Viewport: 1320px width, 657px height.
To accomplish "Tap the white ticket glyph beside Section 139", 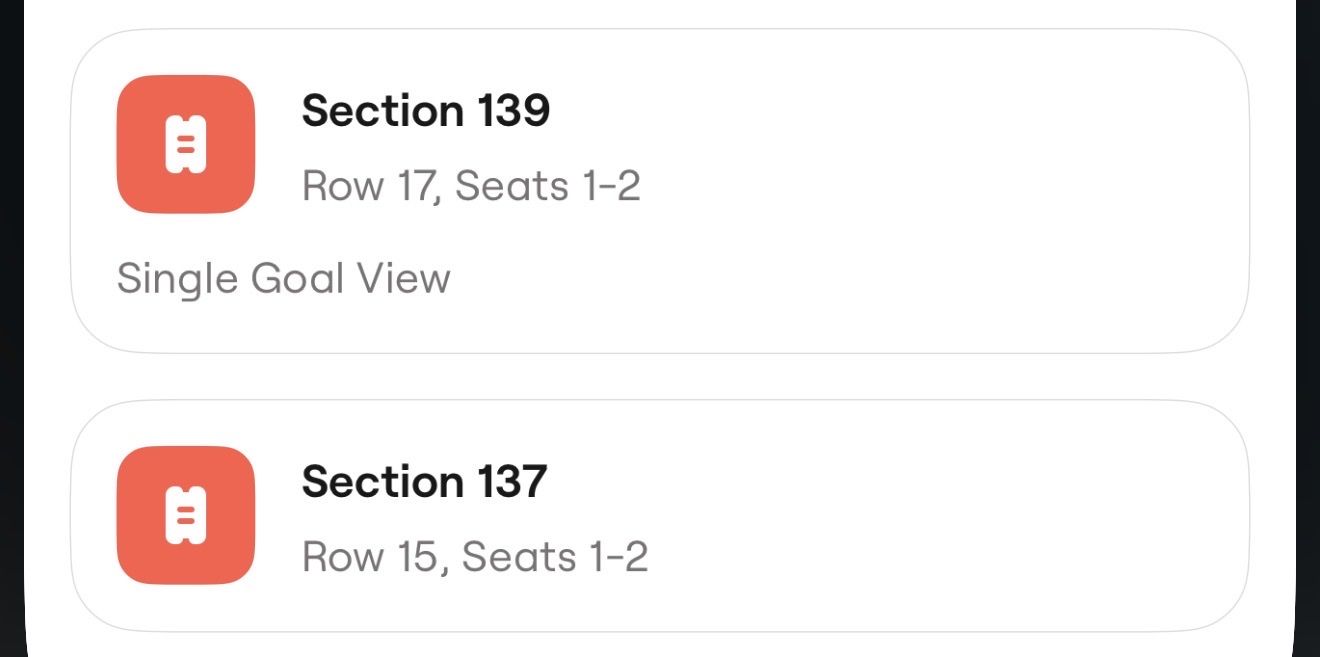I will [x=185, y=145].
